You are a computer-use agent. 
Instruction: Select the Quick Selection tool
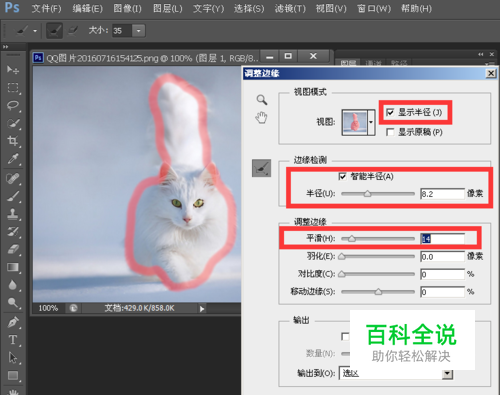(x=13, y=123)
